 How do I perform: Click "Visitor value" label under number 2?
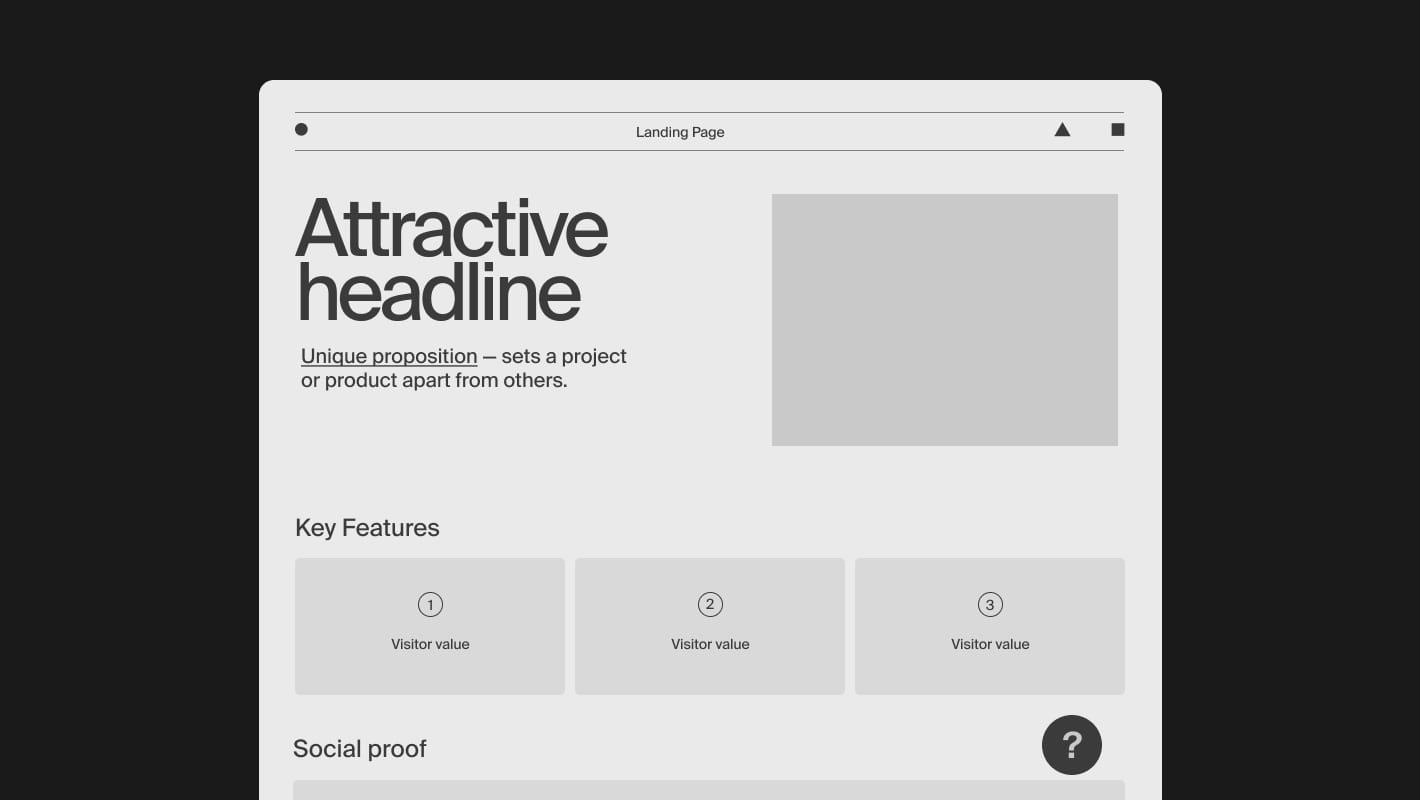[x=710, y=644]
